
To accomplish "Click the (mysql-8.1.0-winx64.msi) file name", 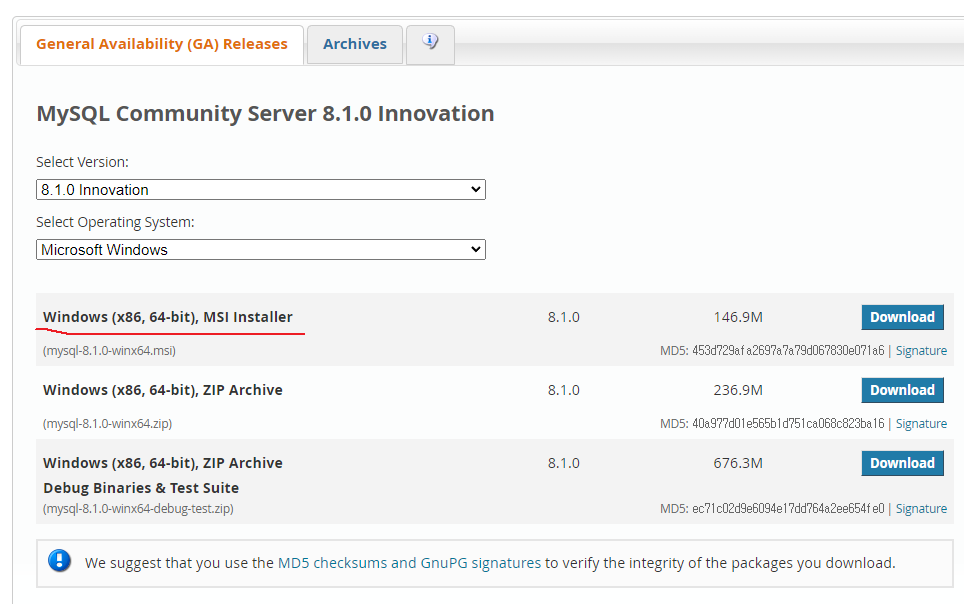I will click(109, 351).
